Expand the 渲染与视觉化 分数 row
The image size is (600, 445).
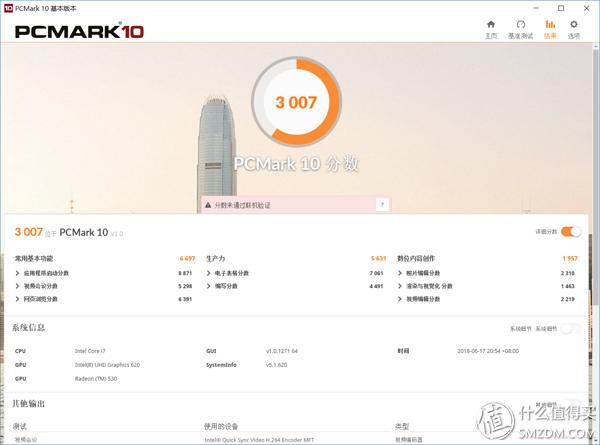(x=400, y=286)
